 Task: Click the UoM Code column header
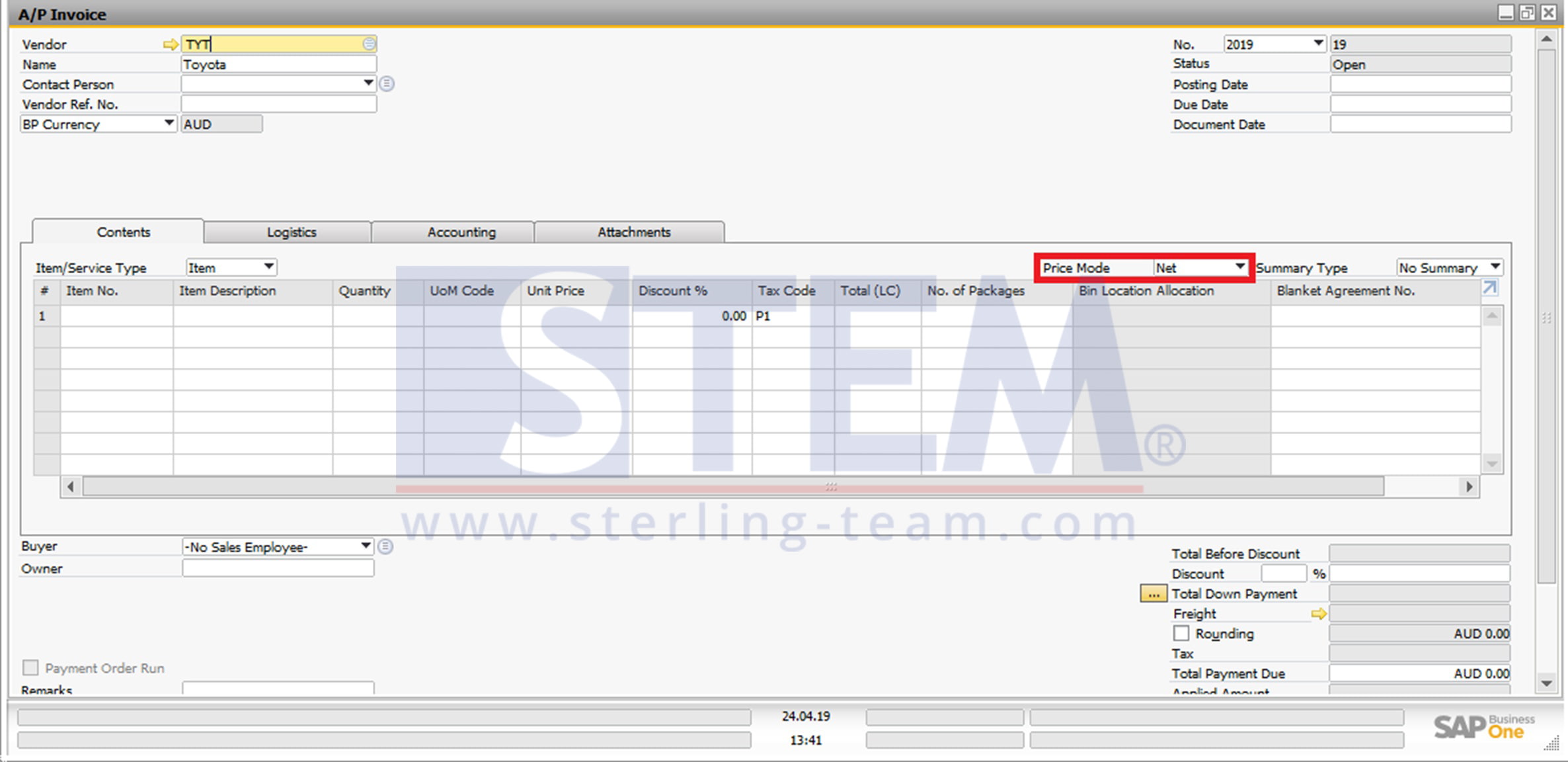pyautogui.click(x=472, y=291)
